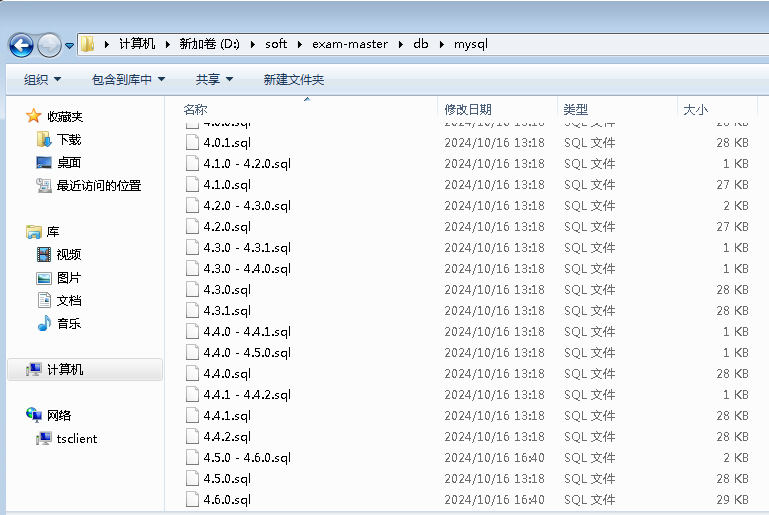769x515 pixels.
Task: Select the file 4.5.0 - 4.6.0.sql
Action: 246,458
